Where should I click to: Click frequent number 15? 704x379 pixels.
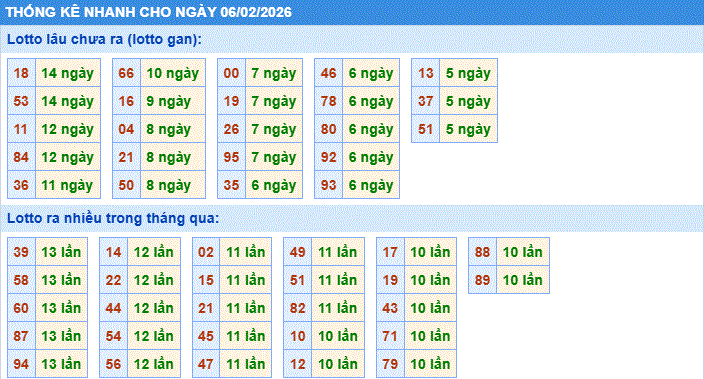(x=206, y=280)
